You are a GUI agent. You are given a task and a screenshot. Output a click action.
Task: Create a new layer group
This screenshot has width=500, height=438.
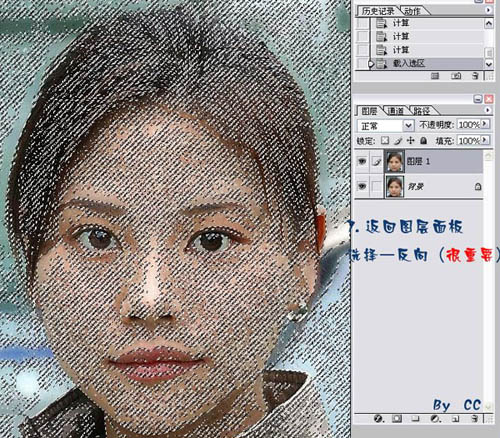point(415,419)
